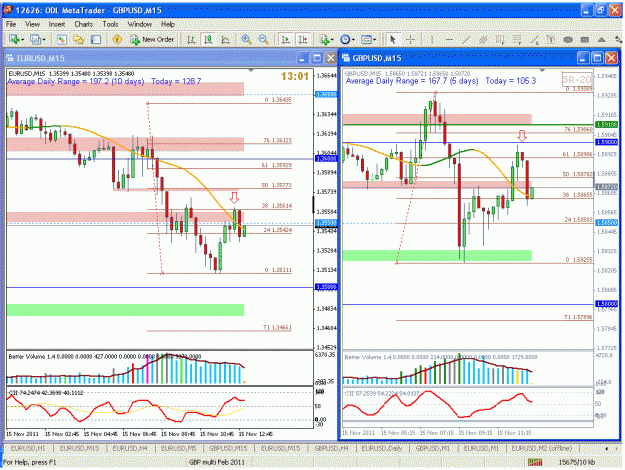Click the chart tabs scroll-right arrow
Viewport: 625px width, 470px height.
(618, 448)
